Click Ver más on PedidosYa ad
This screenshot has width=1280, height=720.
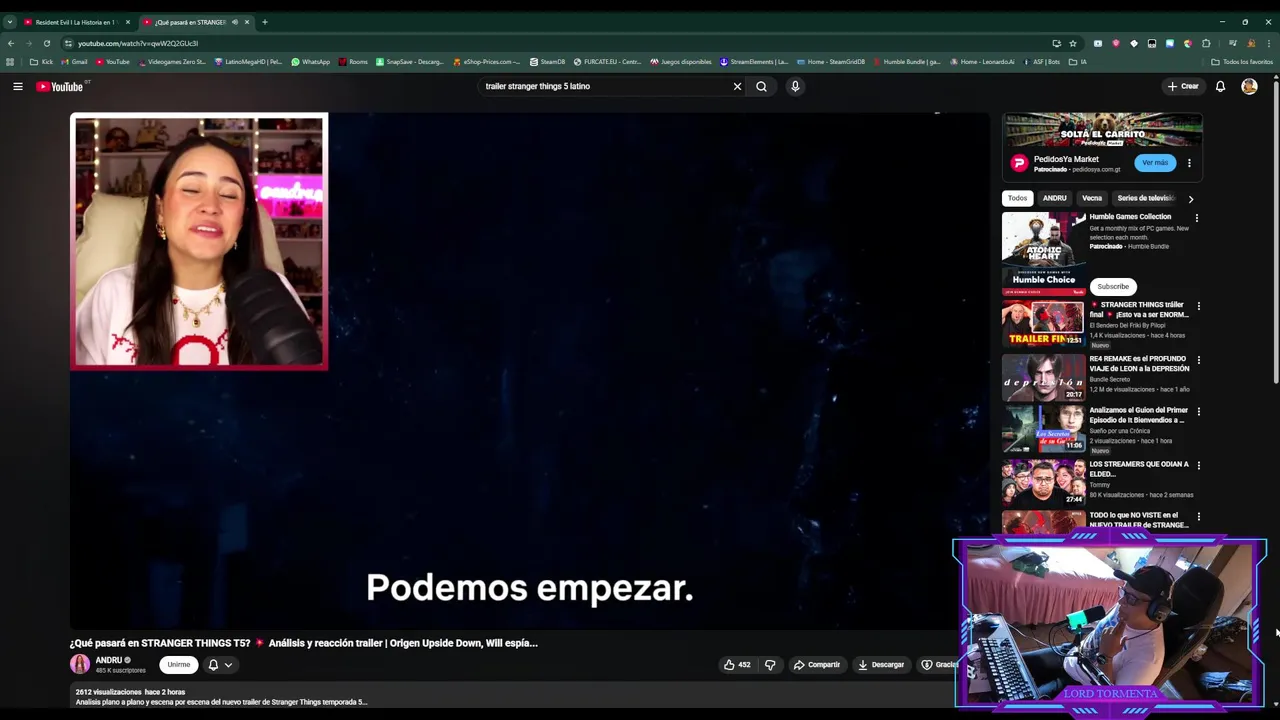[x=1155, y=163]
